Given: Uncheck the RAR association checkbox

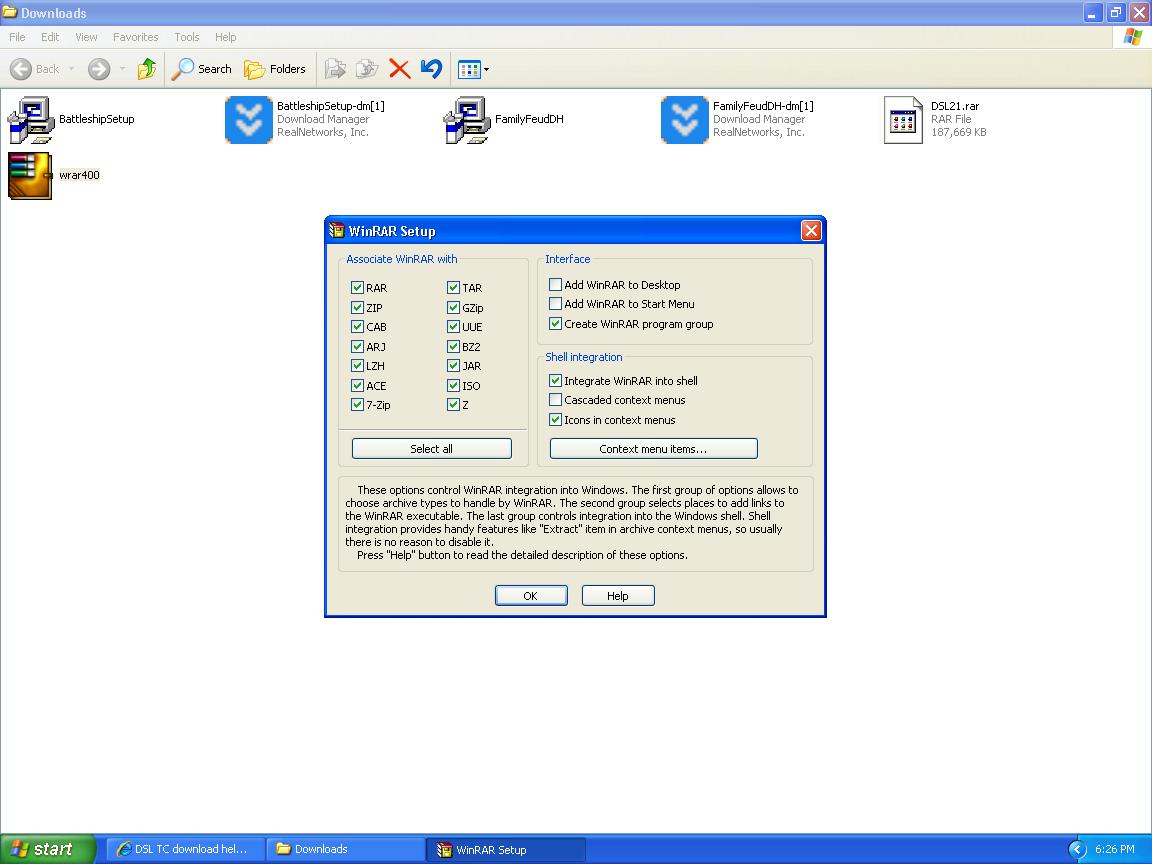Looking at the screenshot, I should click(357, 287).
